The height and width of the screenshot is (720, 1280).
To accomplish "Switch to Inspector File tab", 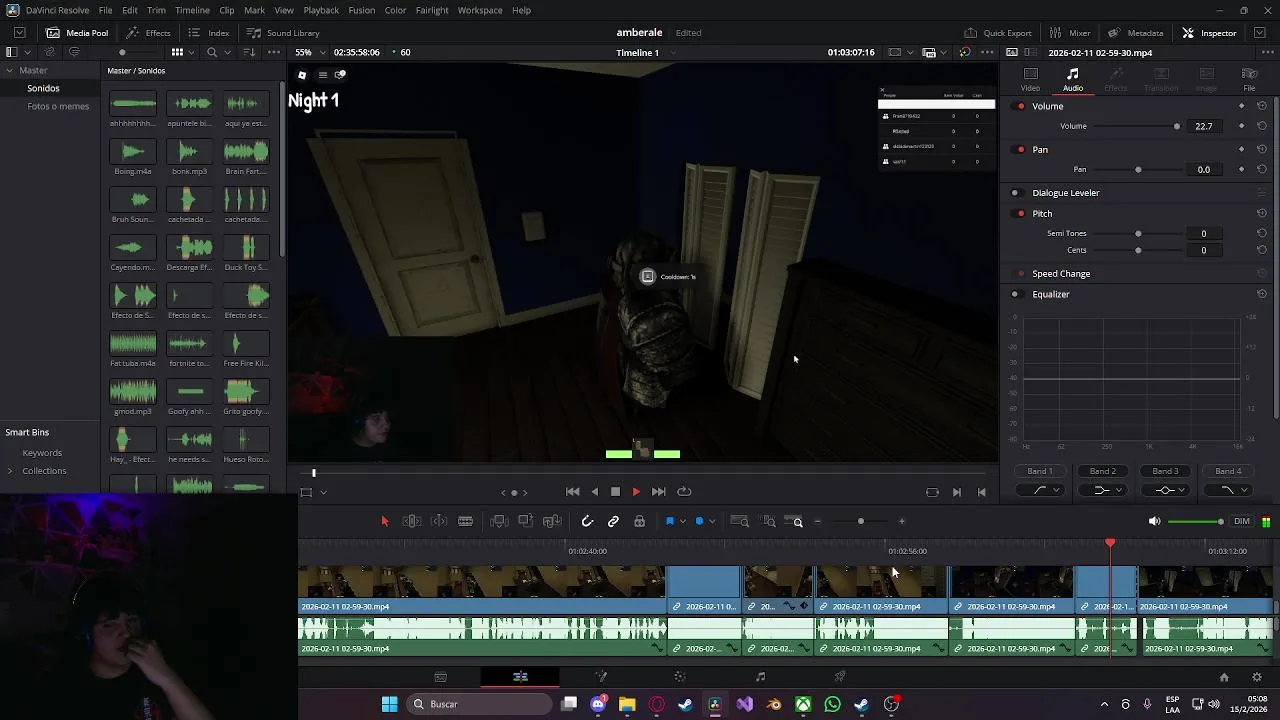I will point(1249,79).
